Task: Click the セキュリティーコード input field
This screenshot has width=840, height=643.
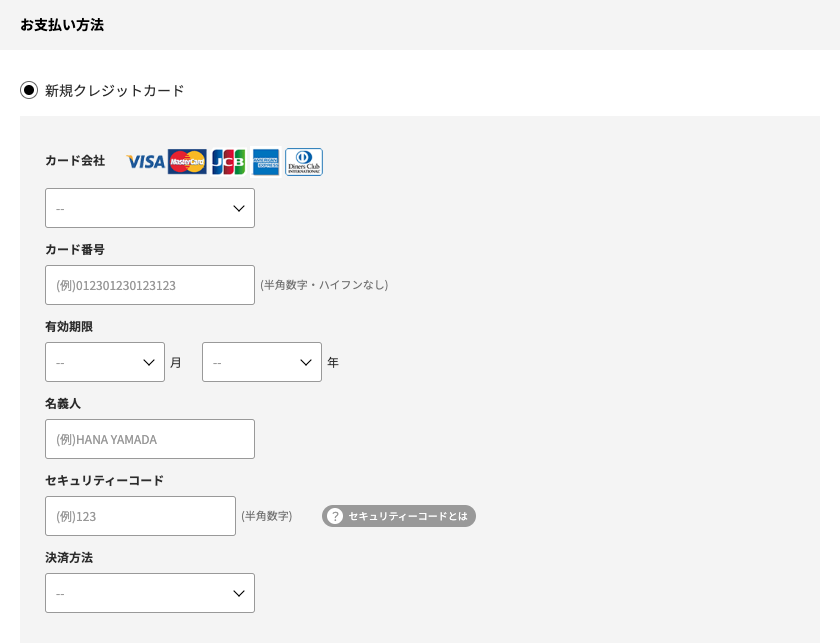Action: (140, 516)
